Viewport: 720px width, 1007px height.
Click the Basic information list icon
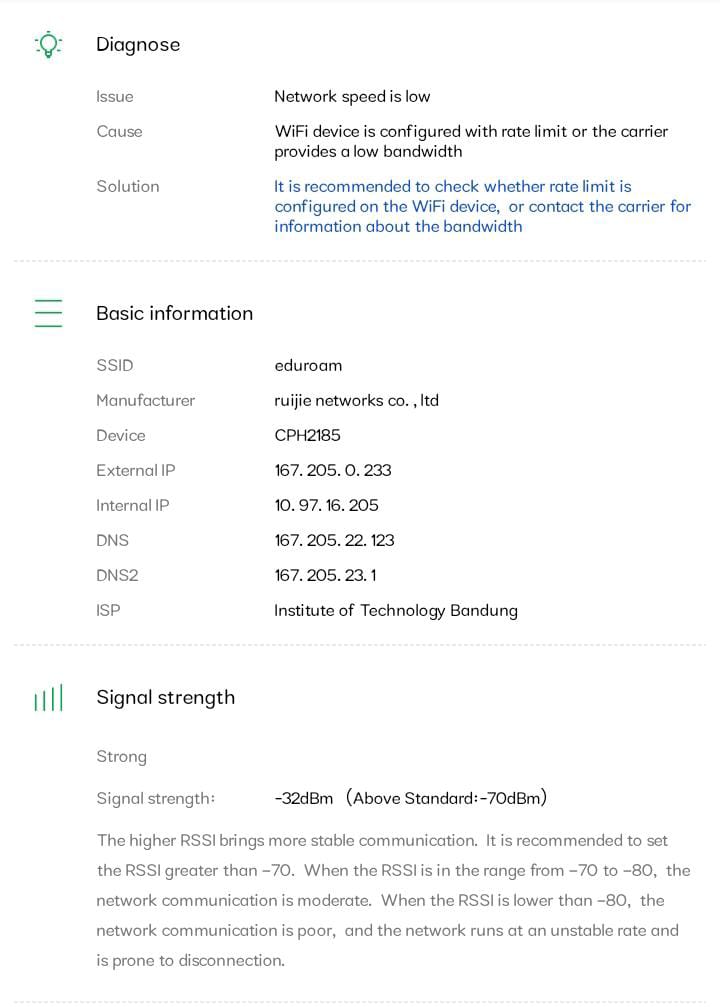click(x=48, y=313)
